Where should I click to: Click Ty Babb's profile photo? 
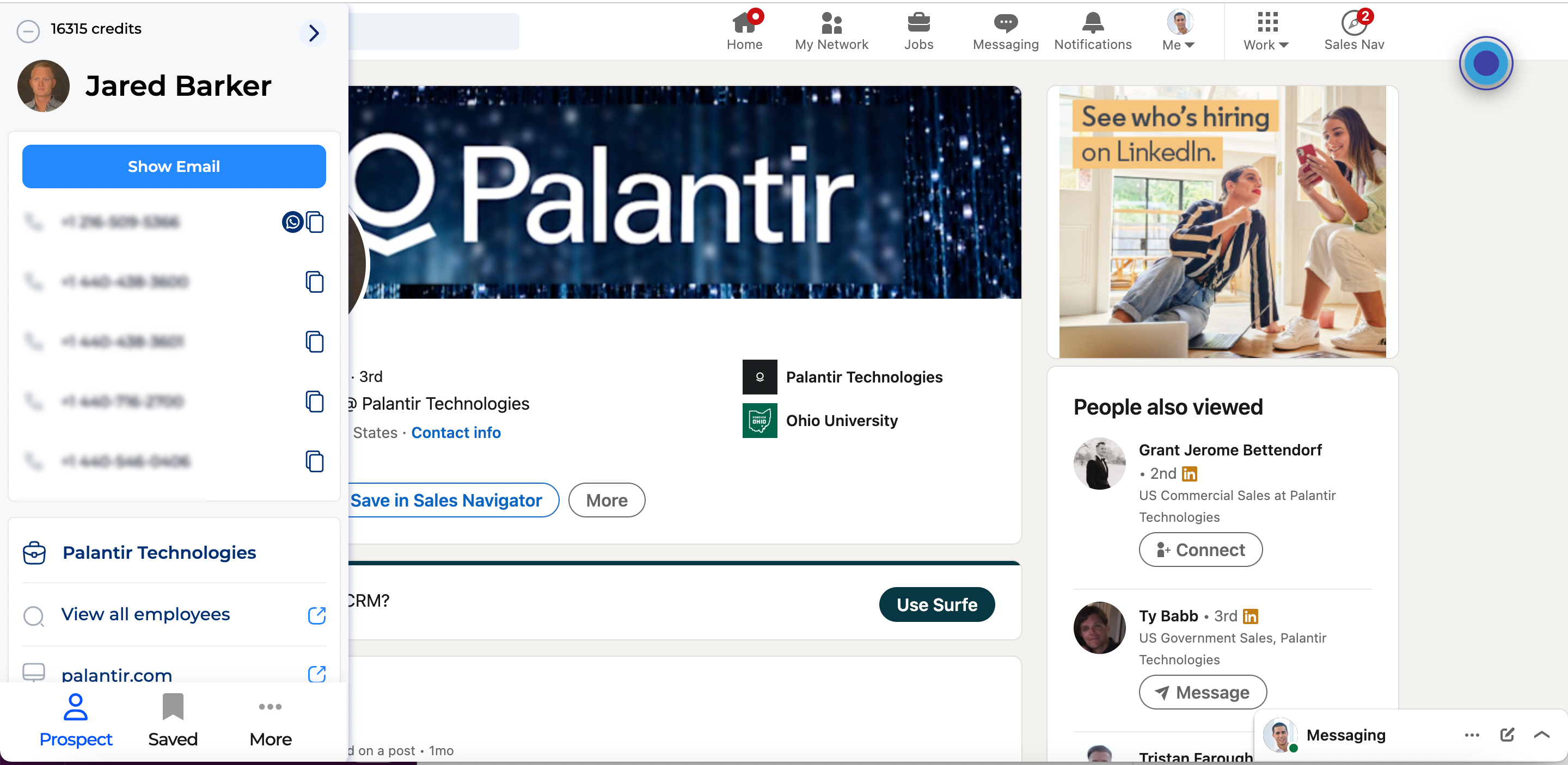pyautogui.click(x=1099, y=627)
